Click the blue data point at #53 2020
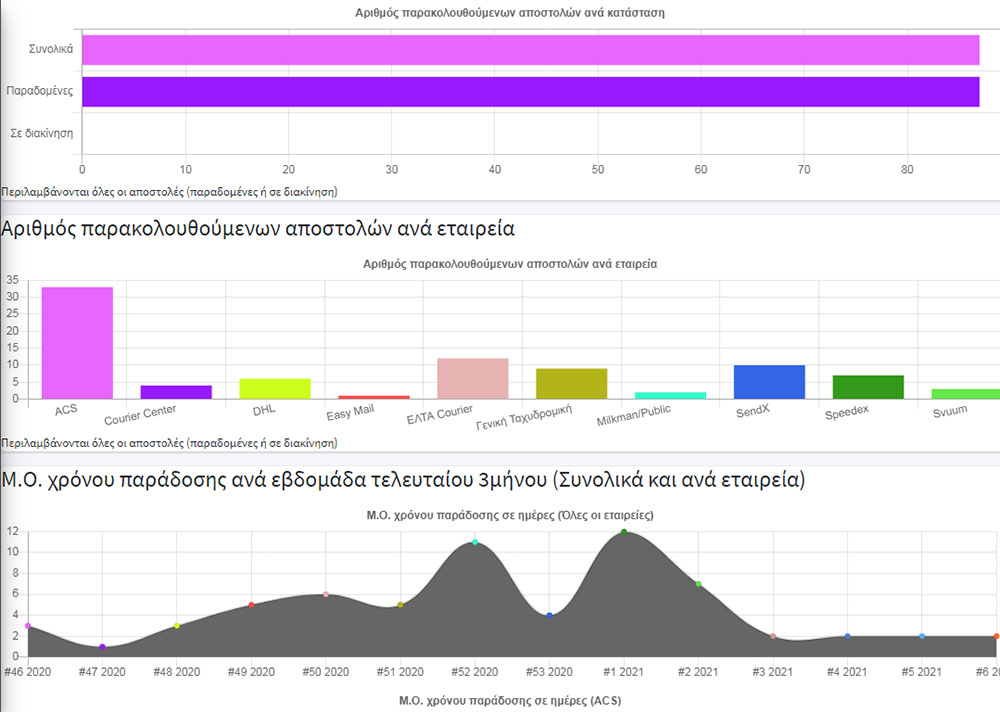Viewport: 1000px width, 712px height. tap(550, 616)
